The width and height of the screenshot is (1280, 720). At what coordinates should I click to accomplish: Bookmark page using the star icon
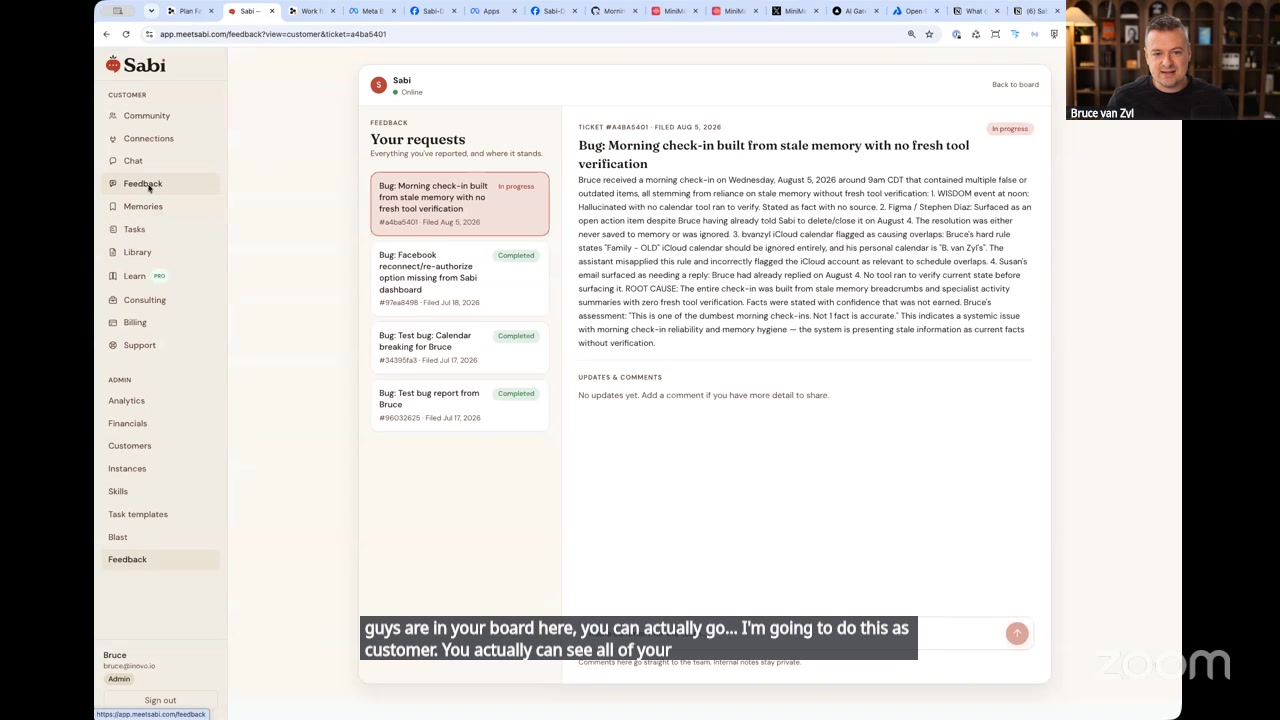pos(929,34)
